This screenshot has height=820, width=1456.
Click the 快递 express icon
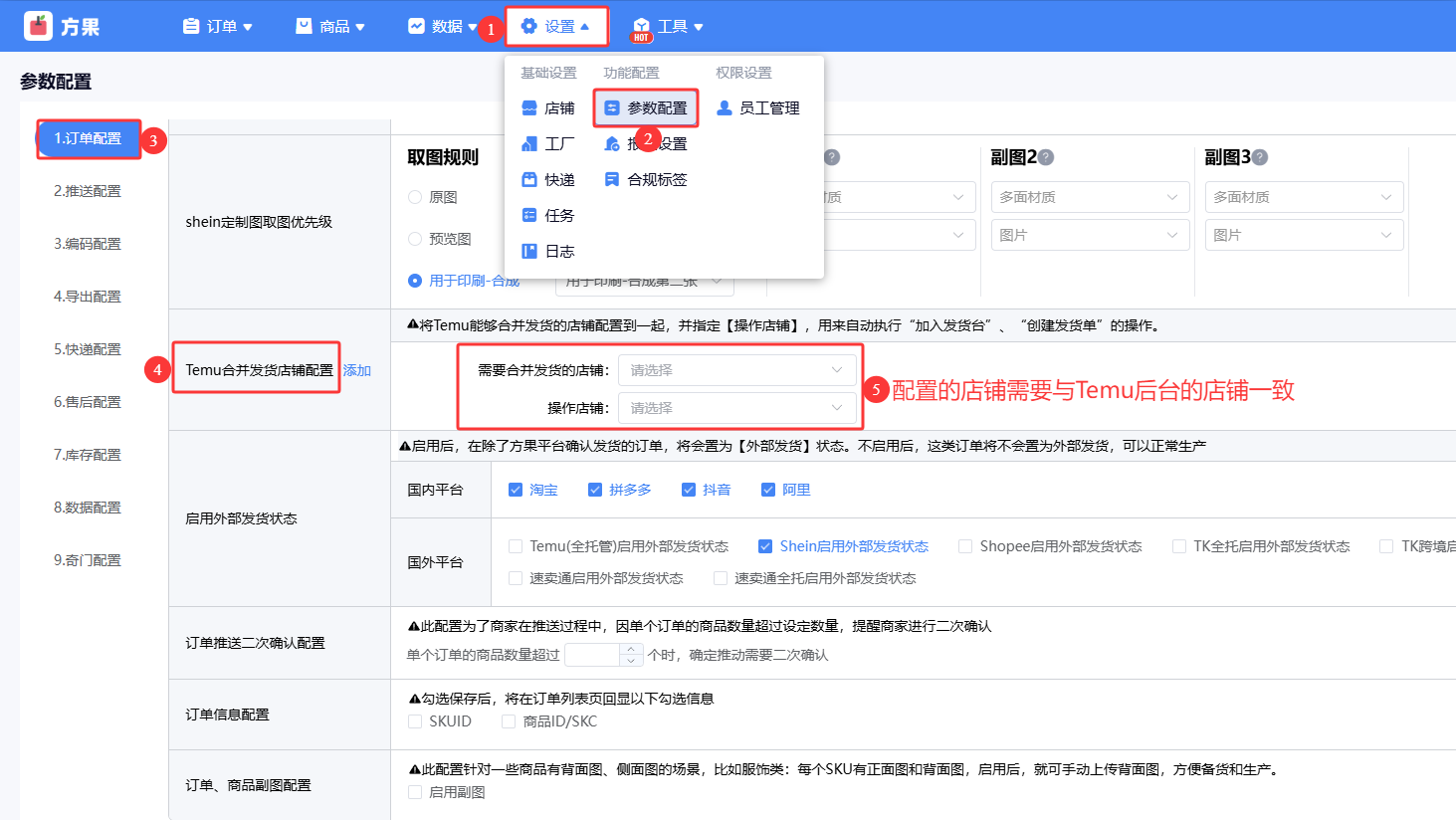[x=529, y=179]
